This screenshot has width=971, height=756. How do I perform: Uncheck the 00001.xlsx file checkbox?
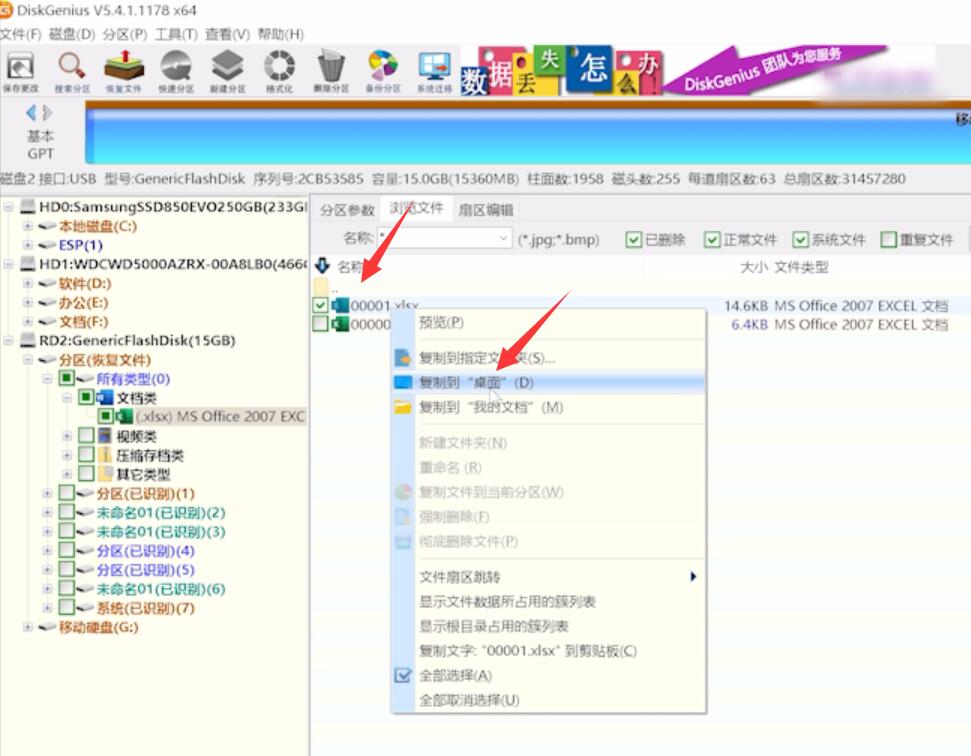[x=320, y=305]
